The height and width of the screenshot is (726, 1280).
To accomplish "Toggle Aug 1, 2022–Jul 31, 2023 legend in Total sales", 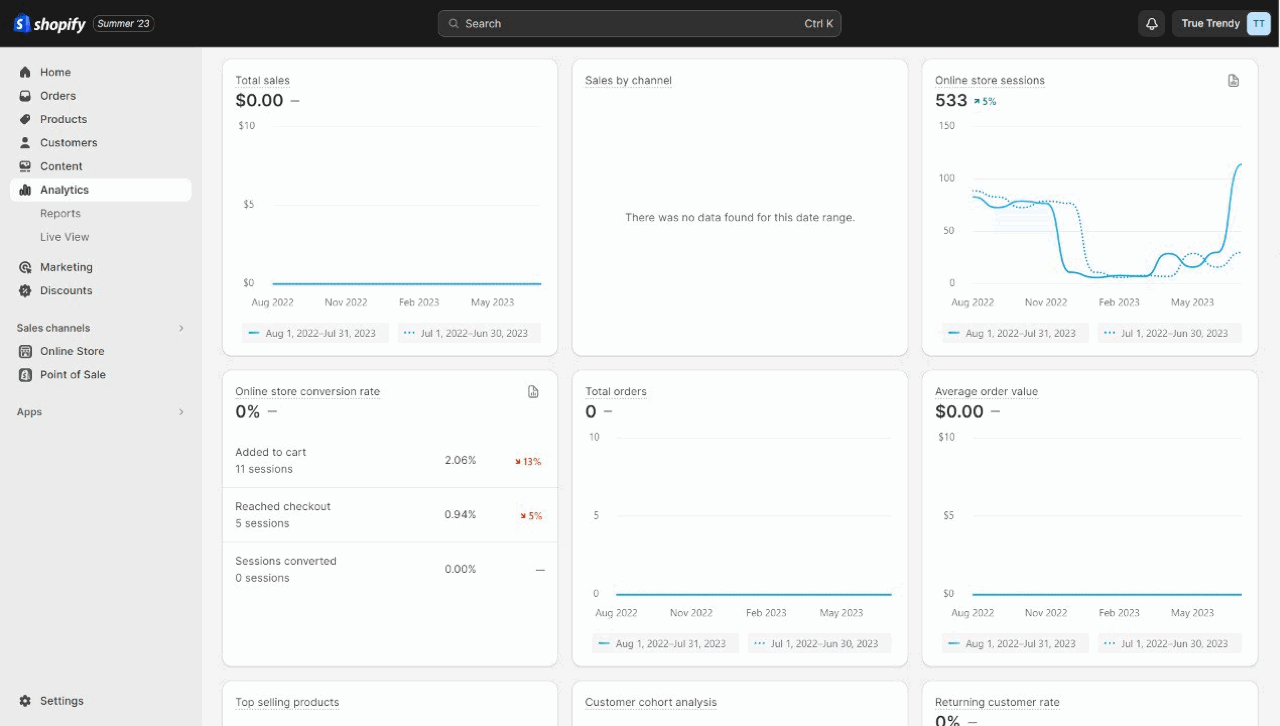I will 313,333.
